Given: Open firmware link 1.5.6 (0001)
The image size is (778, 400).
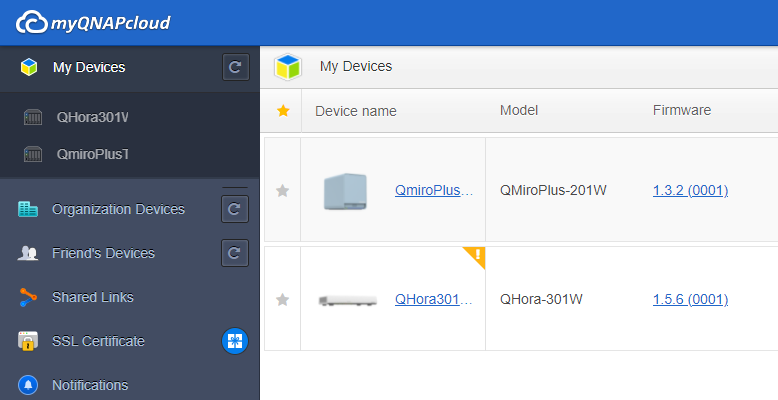Looking at the screenshot, I should (x=690, y=300).
